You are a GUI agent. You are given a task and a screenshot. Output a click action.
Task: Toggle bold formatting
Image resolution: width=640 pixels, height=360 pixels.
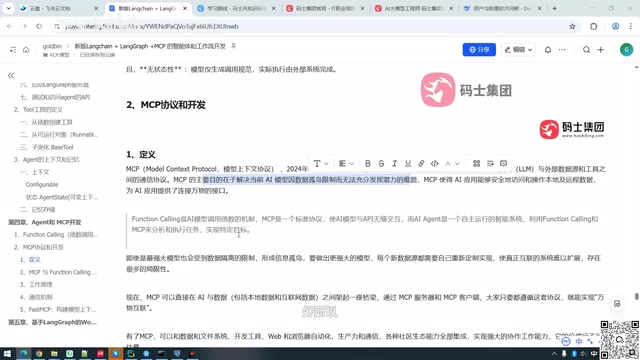coord(368,164)
